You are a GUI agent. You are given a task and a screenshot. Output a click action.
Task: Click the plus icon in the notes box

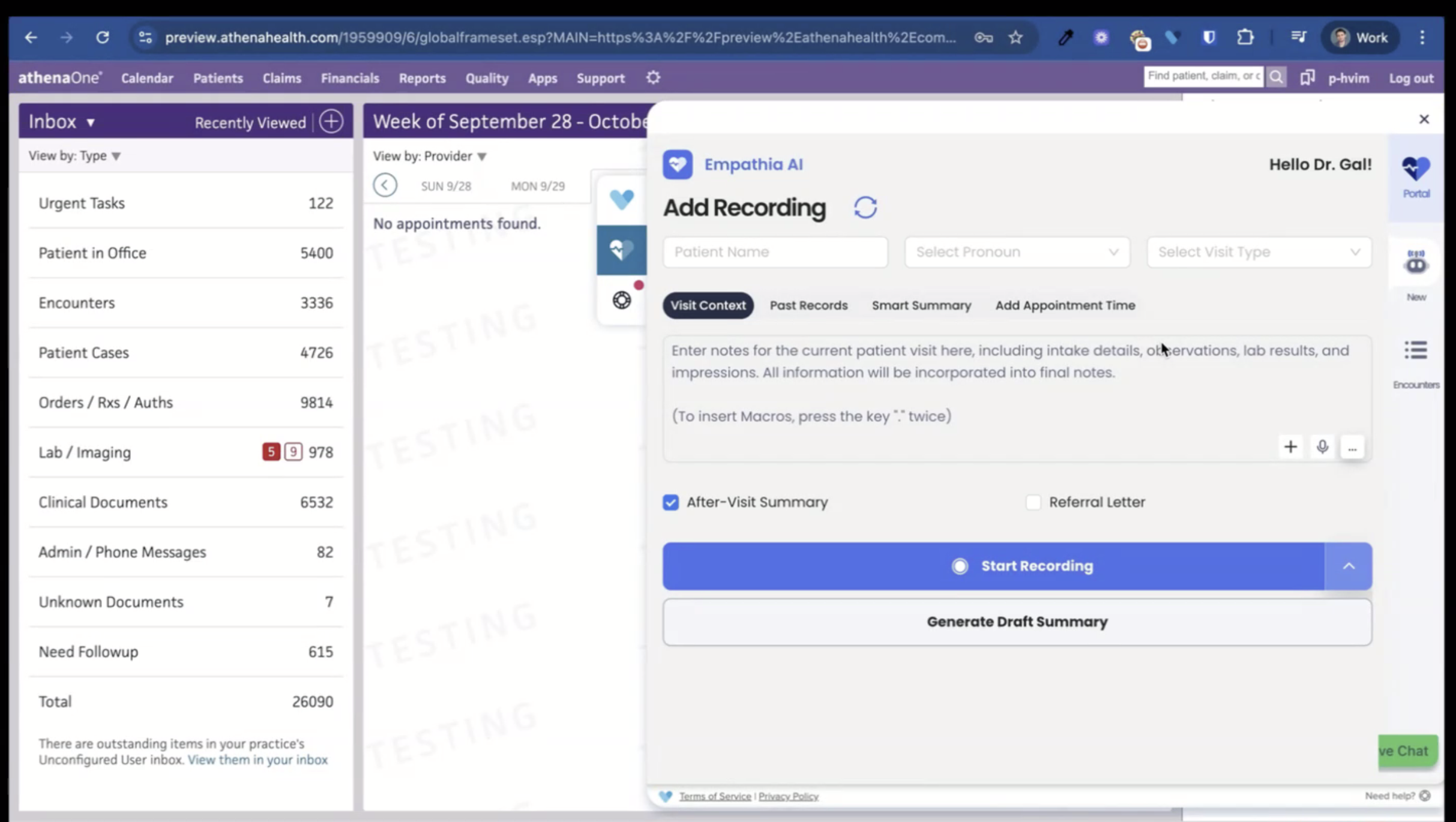[1290, 447]
